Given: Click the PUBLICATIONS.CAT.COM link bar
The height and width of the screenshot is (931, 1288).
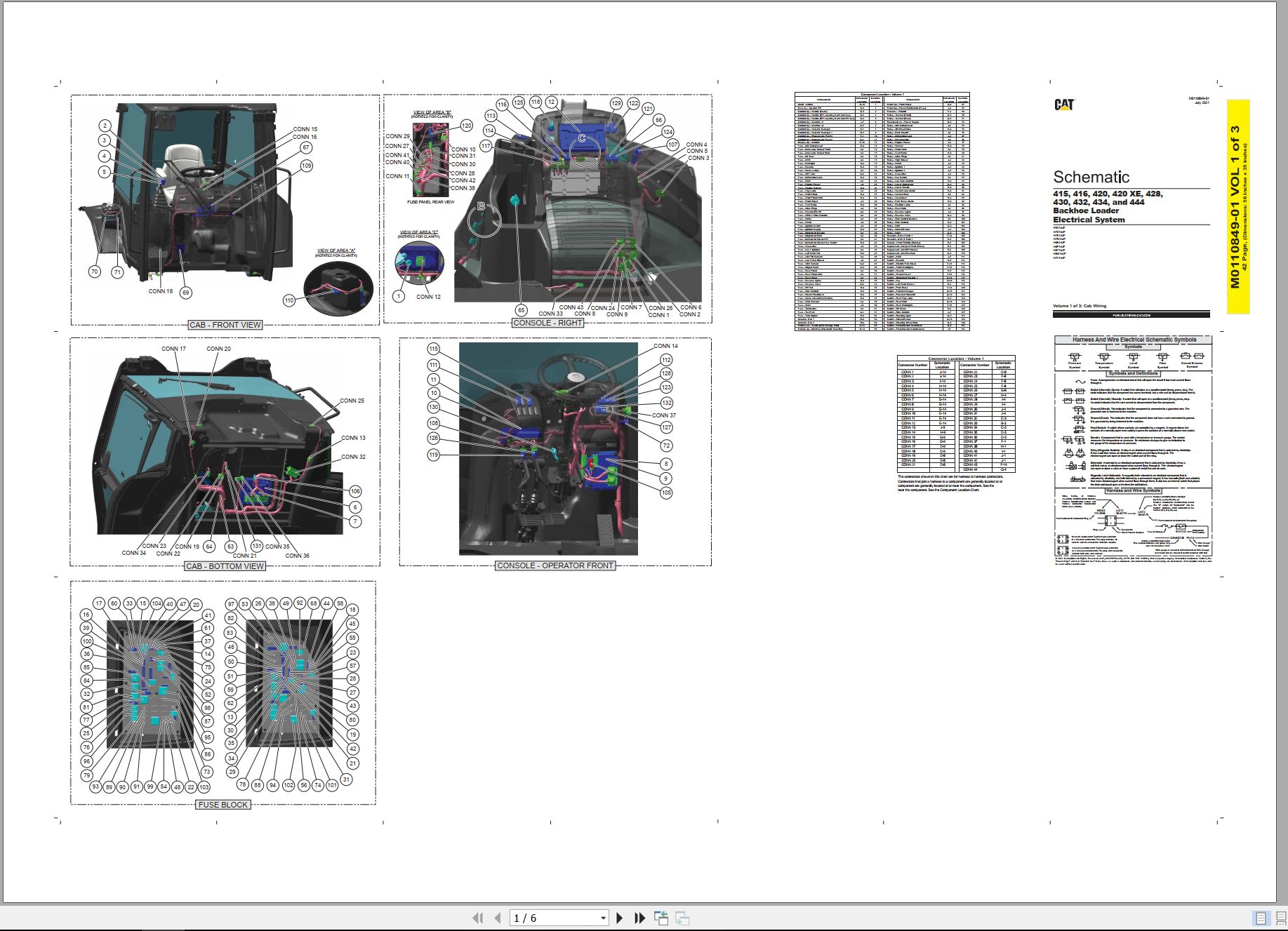Looking at the screenshot, I should pyautogui.click(x=1131, y=315).
